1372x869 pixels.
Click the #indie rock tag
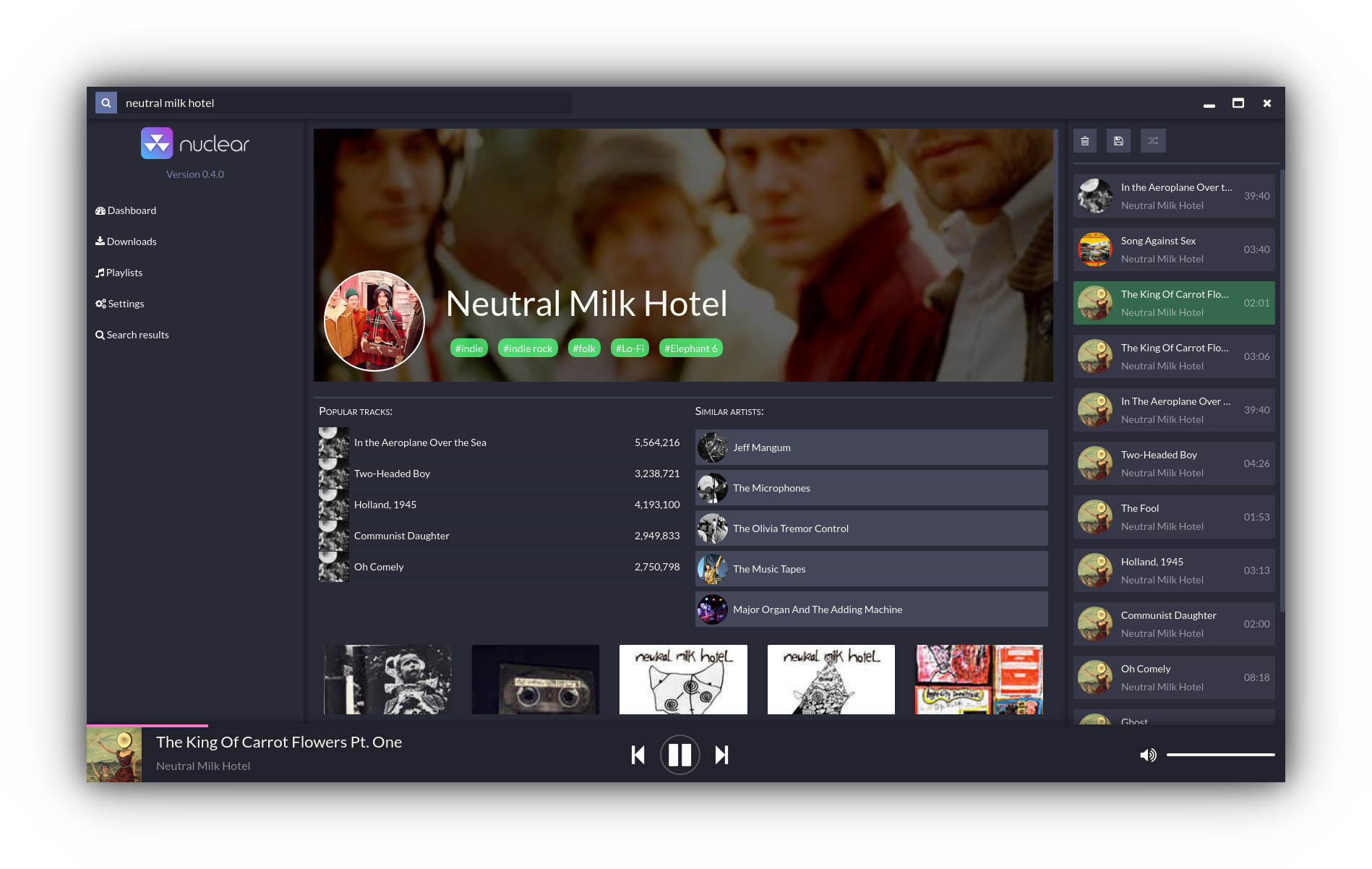point(528,348)
